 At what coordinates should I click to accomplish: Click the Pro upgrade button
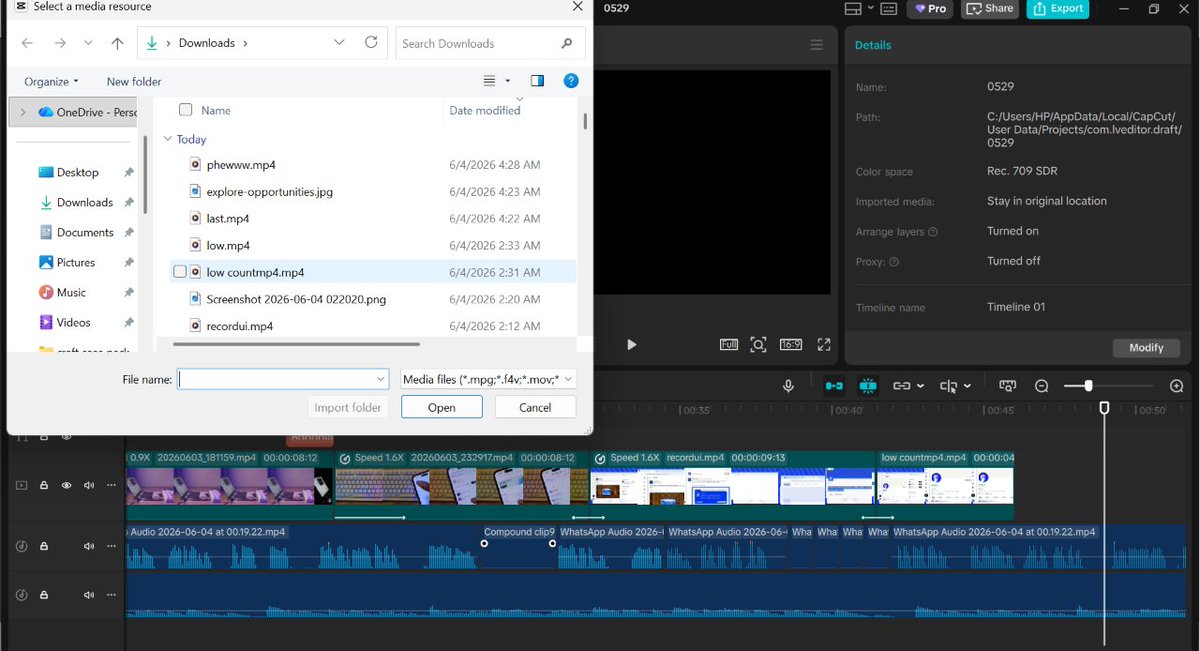[930, 8]
